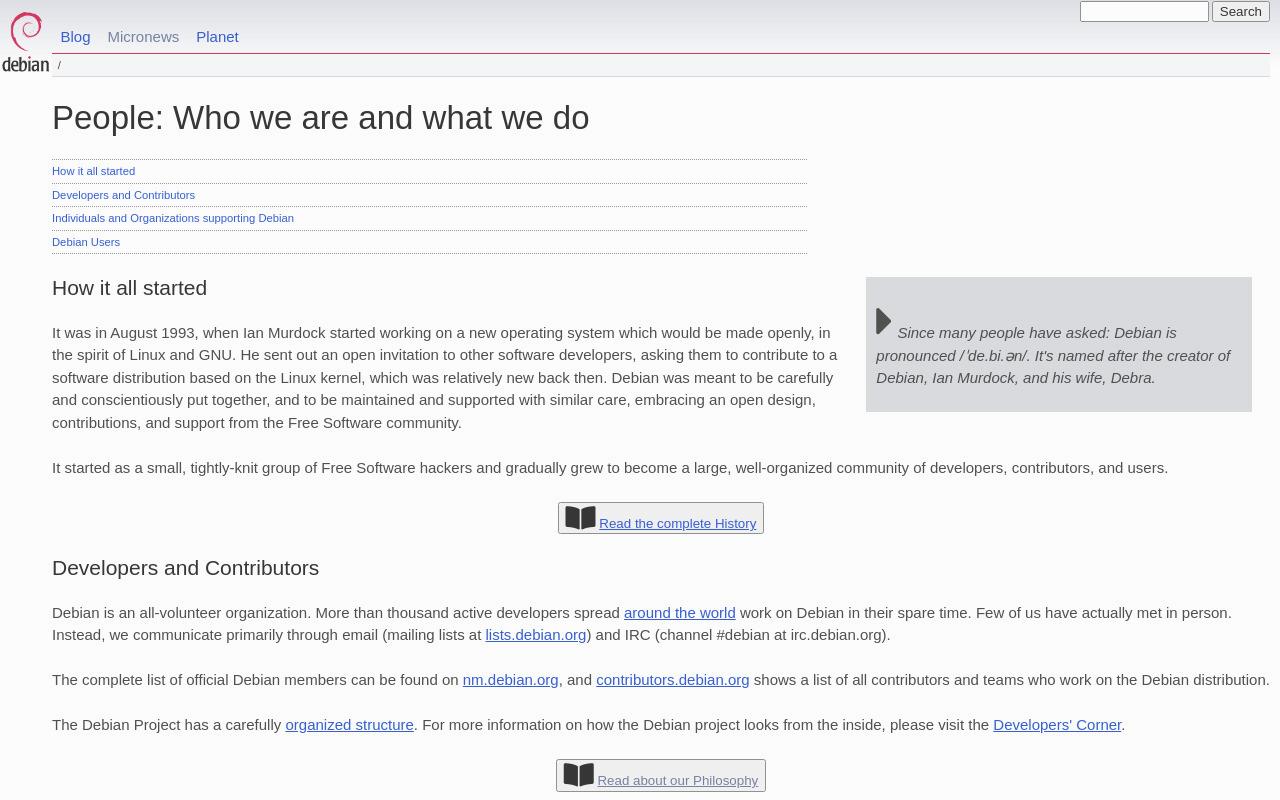1280x800 pixels.
Task: Click the page title People: Who we are
Action: 320,118
